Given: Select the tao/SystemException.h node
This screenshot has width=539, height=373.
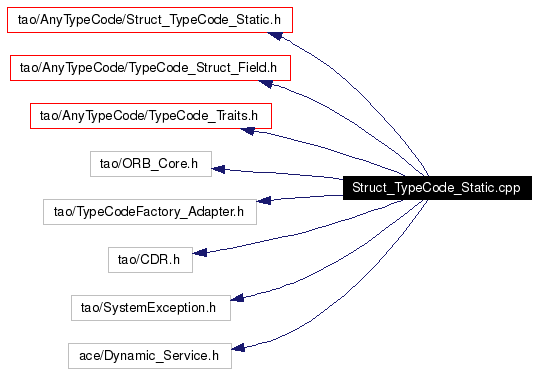Looking at the screenshot, I should (x=151, y=308).
